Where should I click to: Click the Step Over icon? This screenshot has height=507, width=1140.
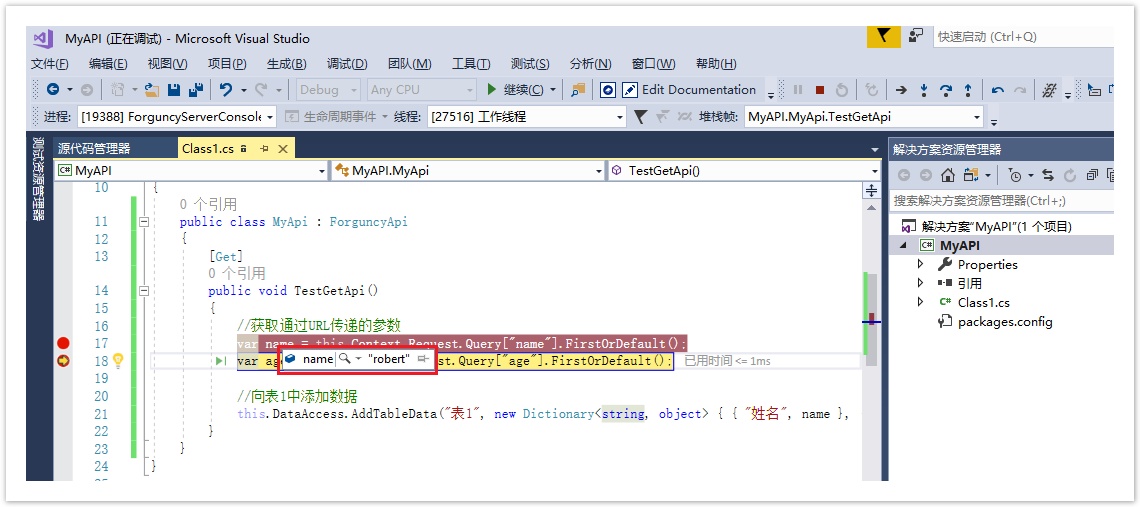946,90
